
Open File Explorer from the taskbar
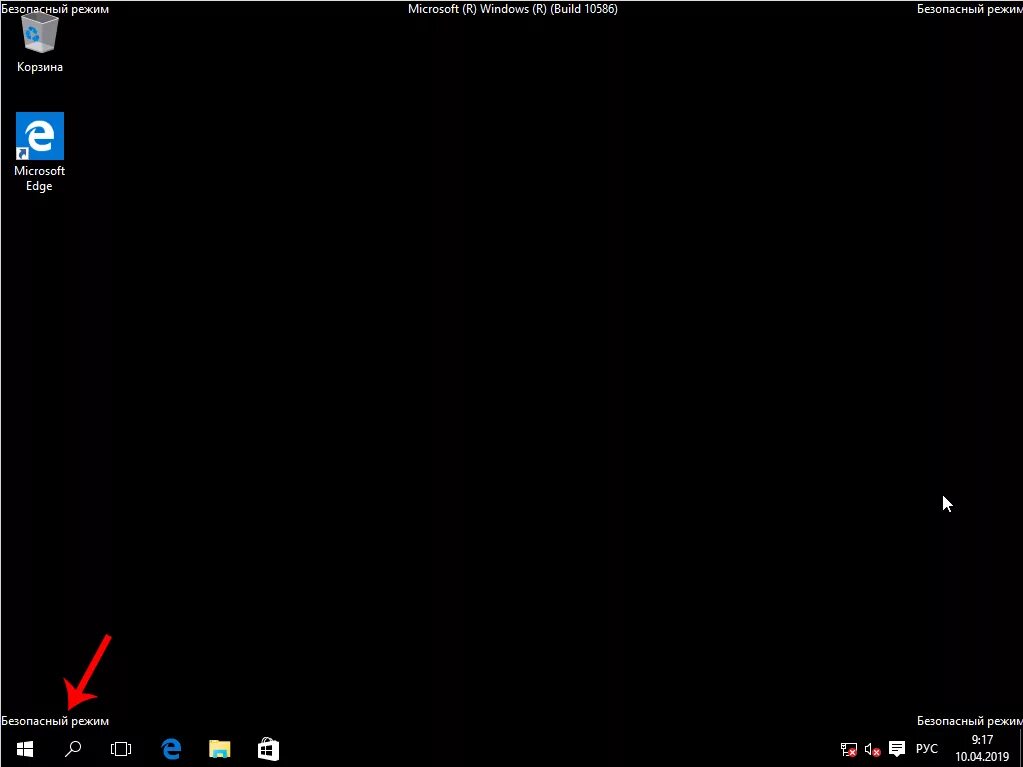click(220, 749)
